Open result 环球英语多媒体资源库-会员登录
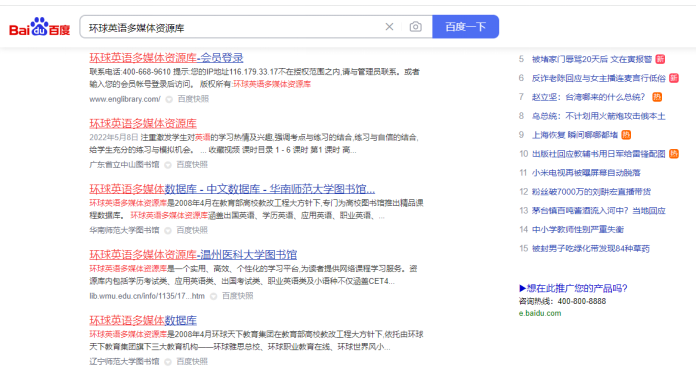696x372 pixels. [166, 58]
